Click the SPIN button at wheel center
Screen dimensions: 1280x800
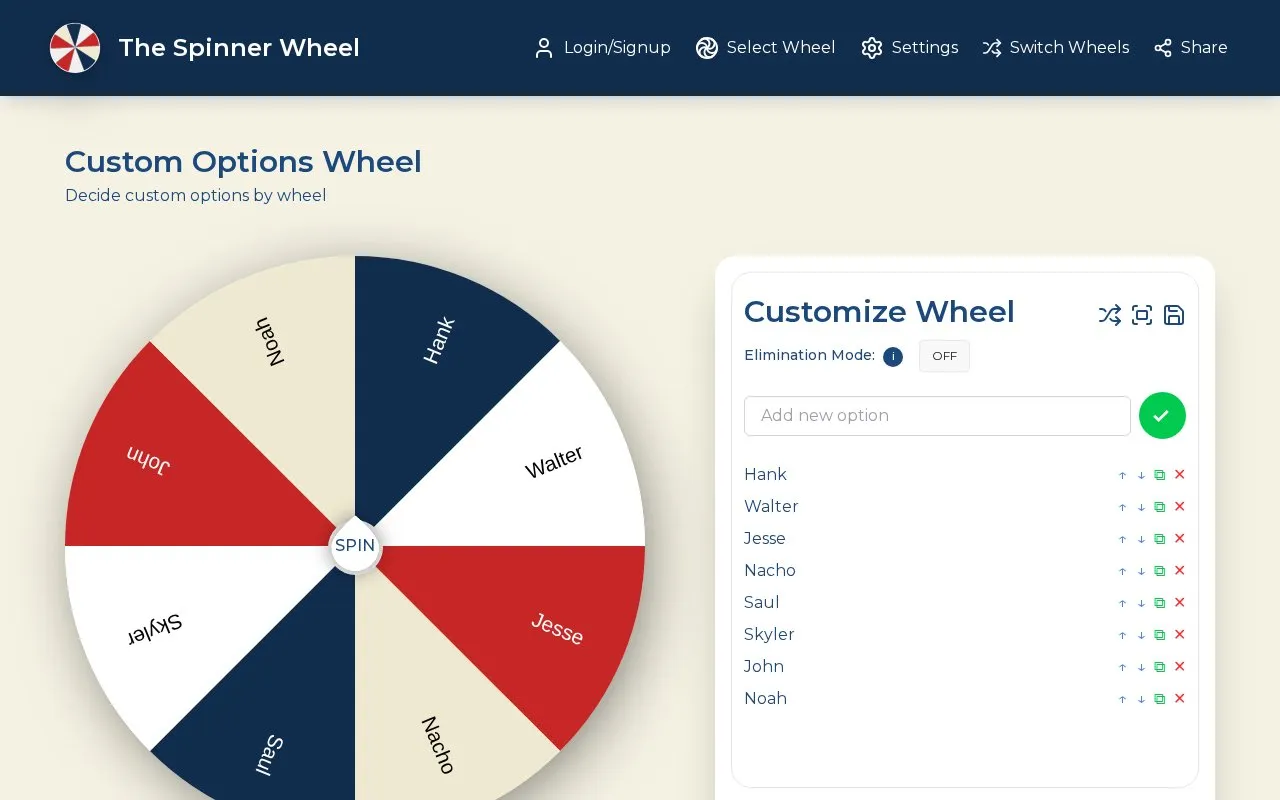coord(355,546)
